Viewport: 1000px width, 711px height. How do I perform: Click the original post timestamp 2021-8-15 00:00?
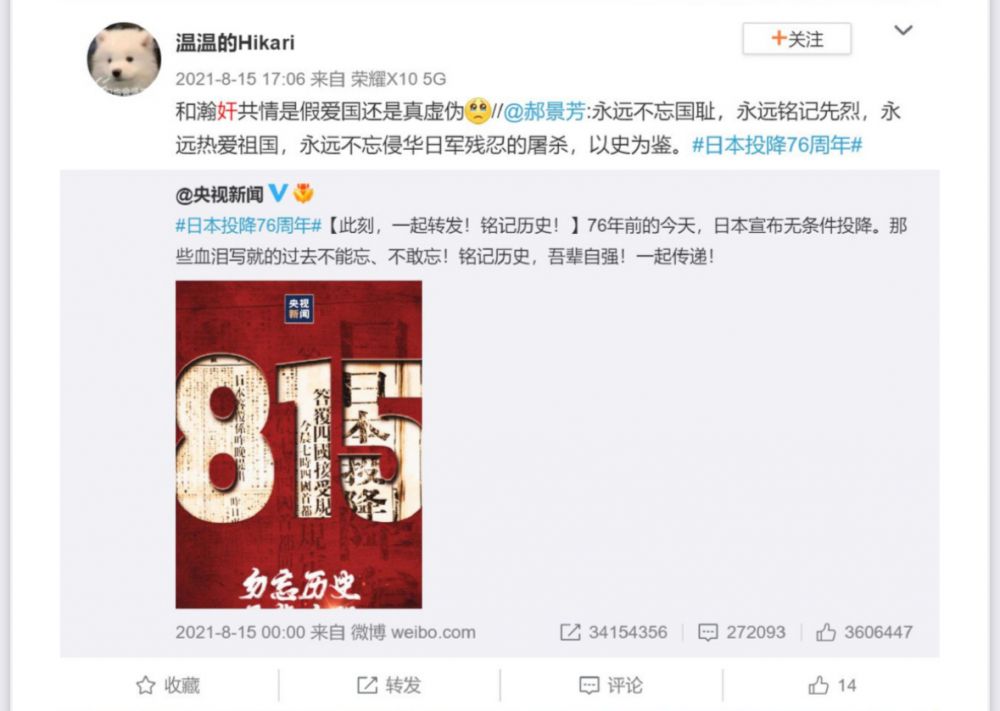point(240,633)
